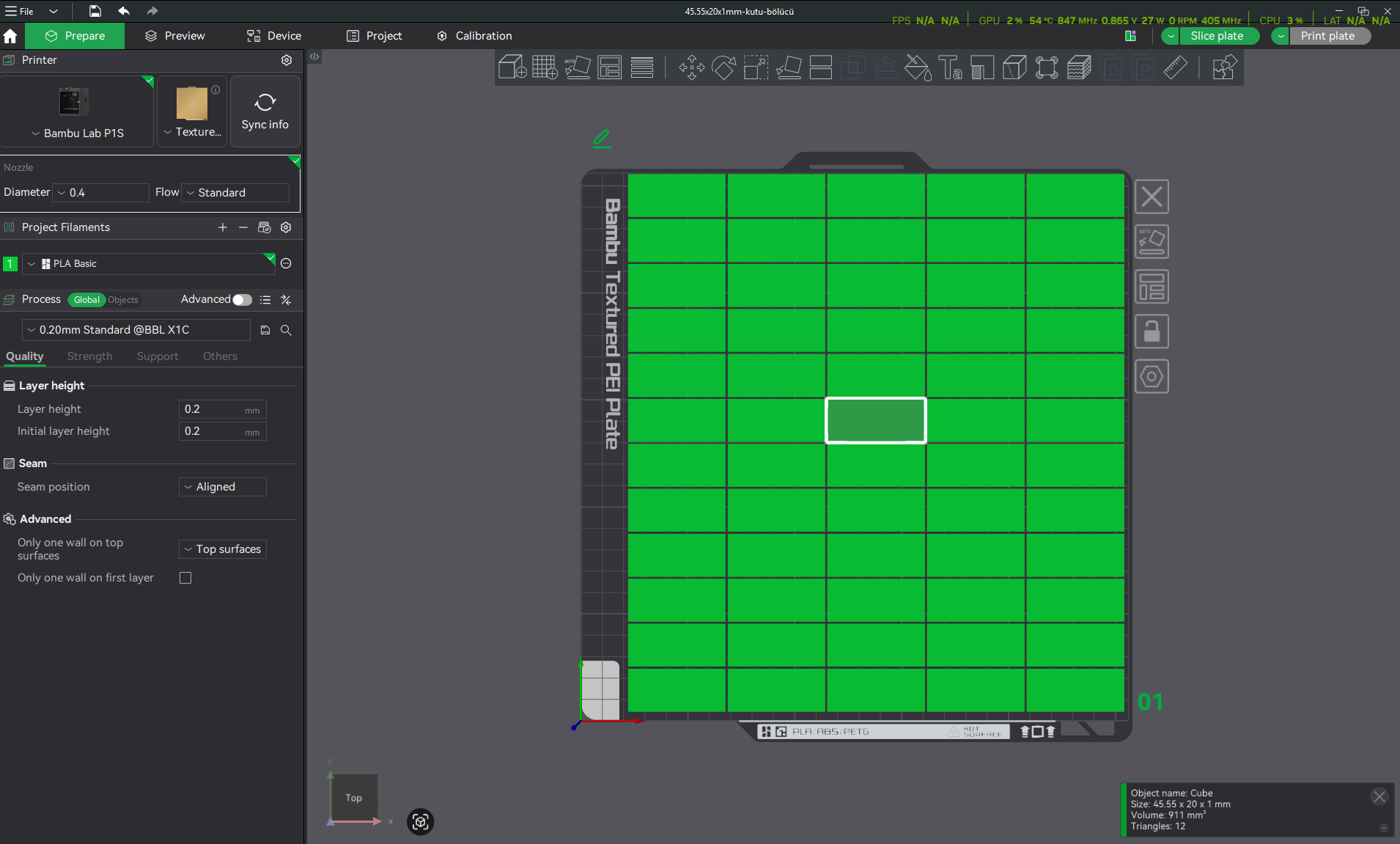Add a new project filament

[x=223, y=227]
